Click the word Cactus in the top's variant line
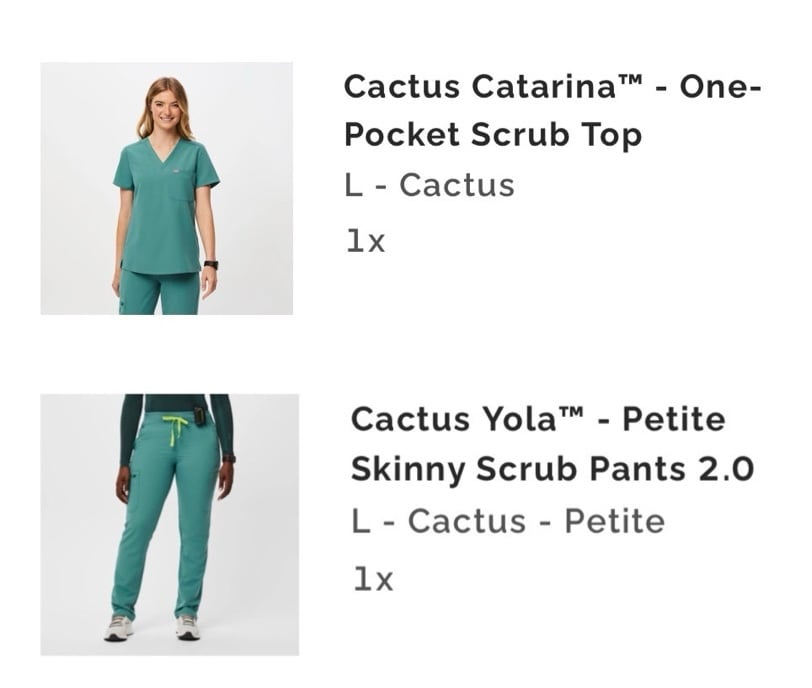Image resolution: width=812 pixels, height=688 pixels. pos(457,185)
